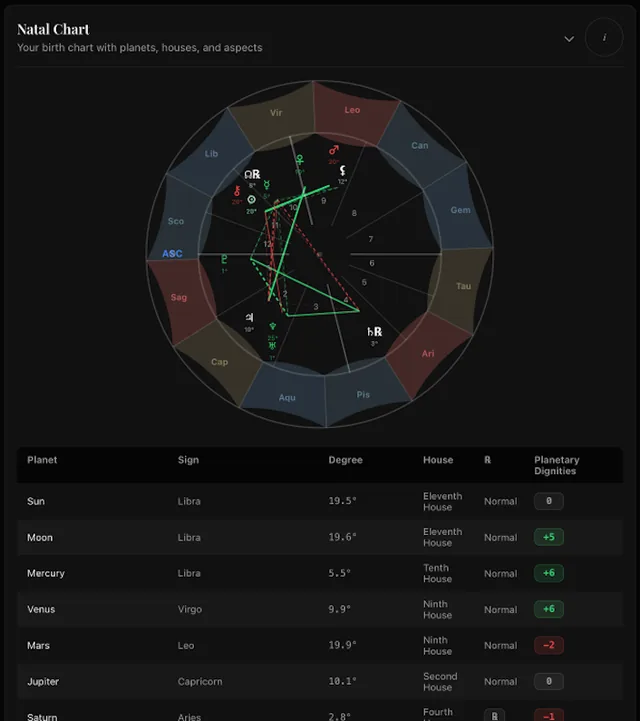
Task: Select the white Jupiter glyph in chart
Action: [x=249, y=317]
